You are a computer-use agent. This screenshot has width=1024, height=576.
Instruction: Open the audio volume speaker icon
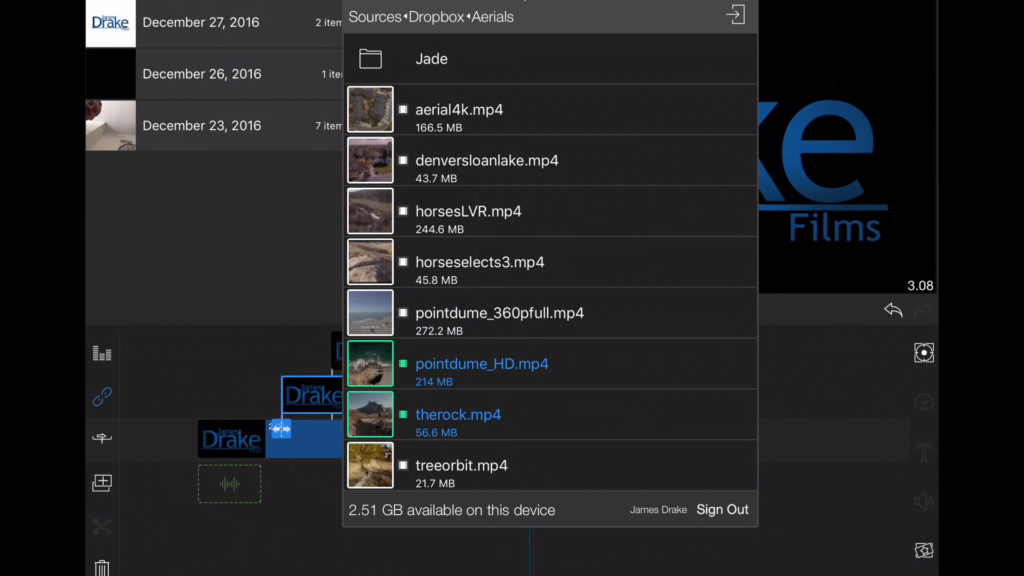[923, 502]
